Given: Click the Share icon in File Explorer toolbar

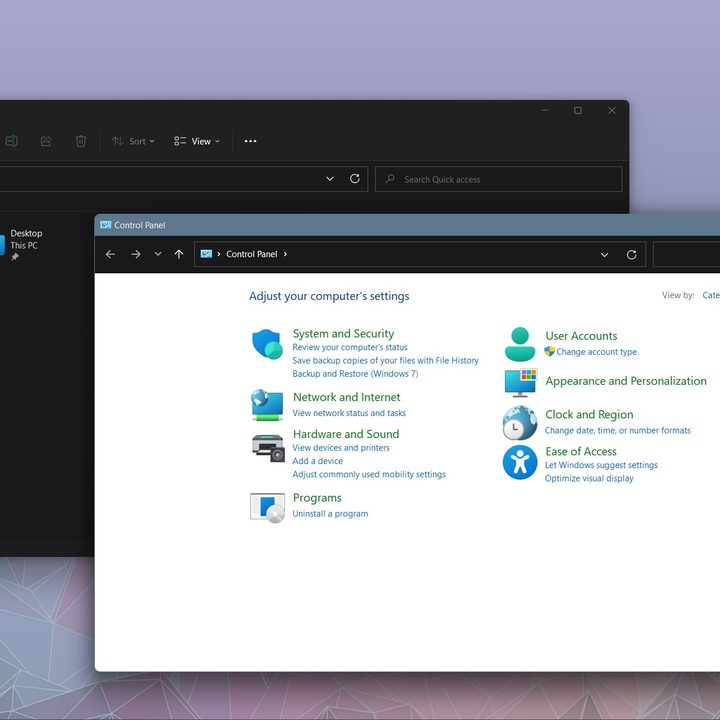Looking at the screenshot, I should (46, 141).
